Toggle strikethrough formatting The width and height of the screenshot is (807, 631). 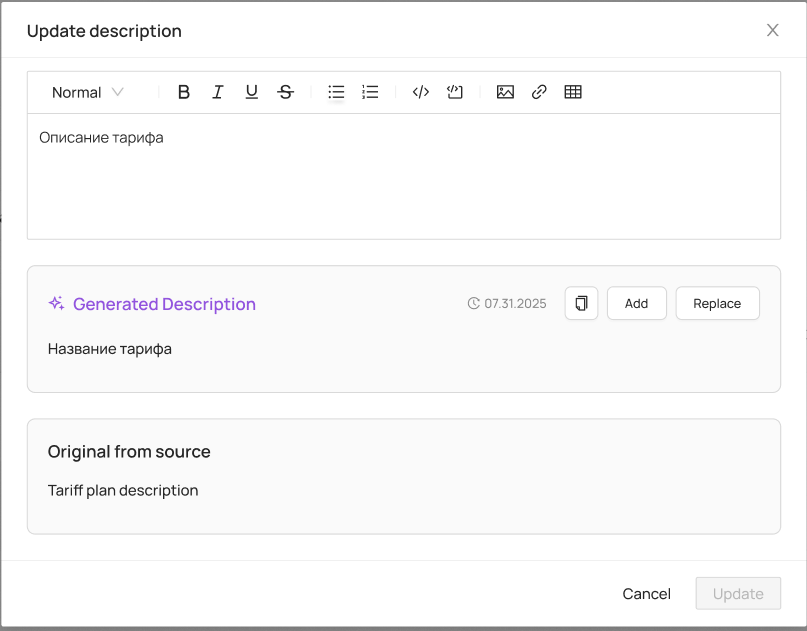(285, 92)
